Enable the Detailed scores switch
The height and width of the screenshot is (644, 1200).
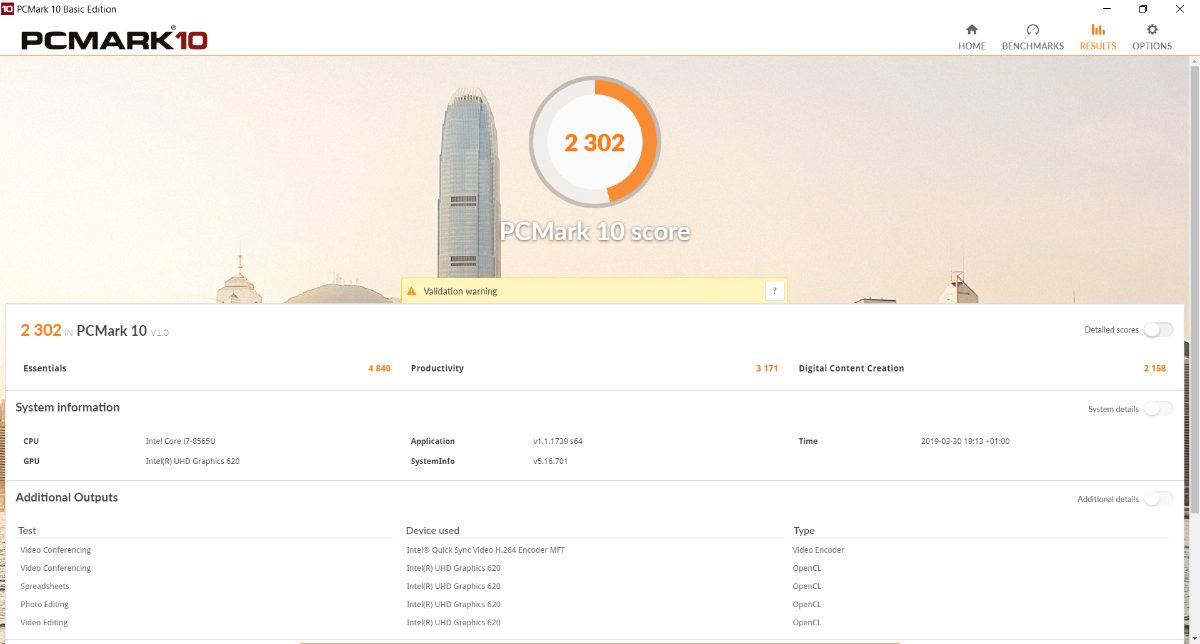[1158, 330]
